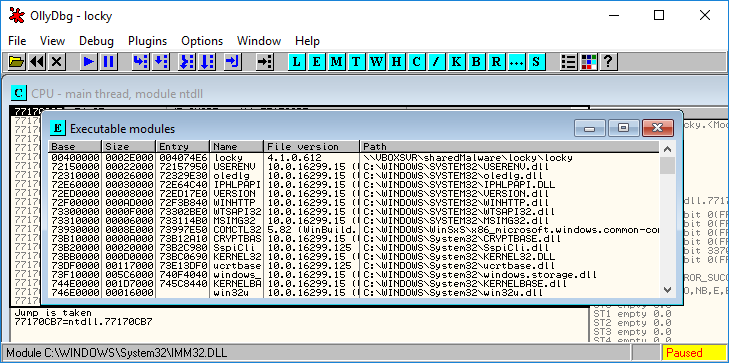The width and height of the screenshot is (729, 363).
Task: Sort modules by Name column header
Action: tap(237, 146)
